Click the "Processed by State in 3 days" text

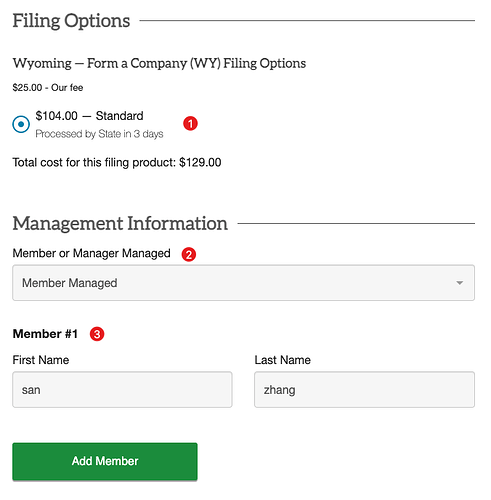(x=99, y=134)
